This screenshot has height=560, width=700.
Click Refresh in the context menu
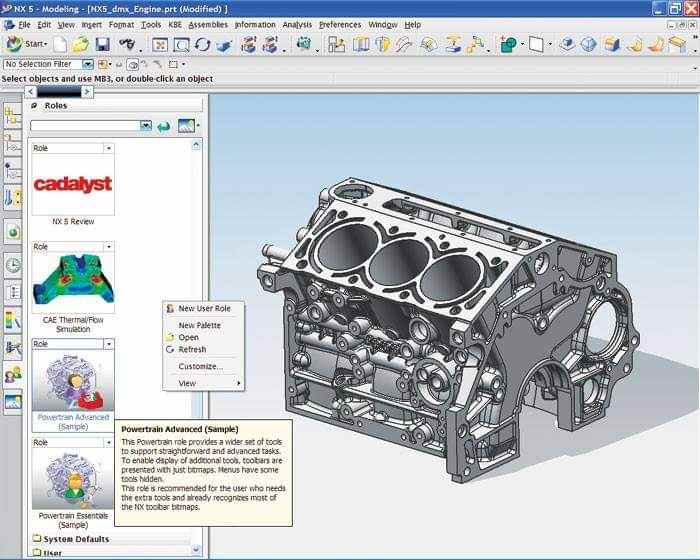(192, 349)
